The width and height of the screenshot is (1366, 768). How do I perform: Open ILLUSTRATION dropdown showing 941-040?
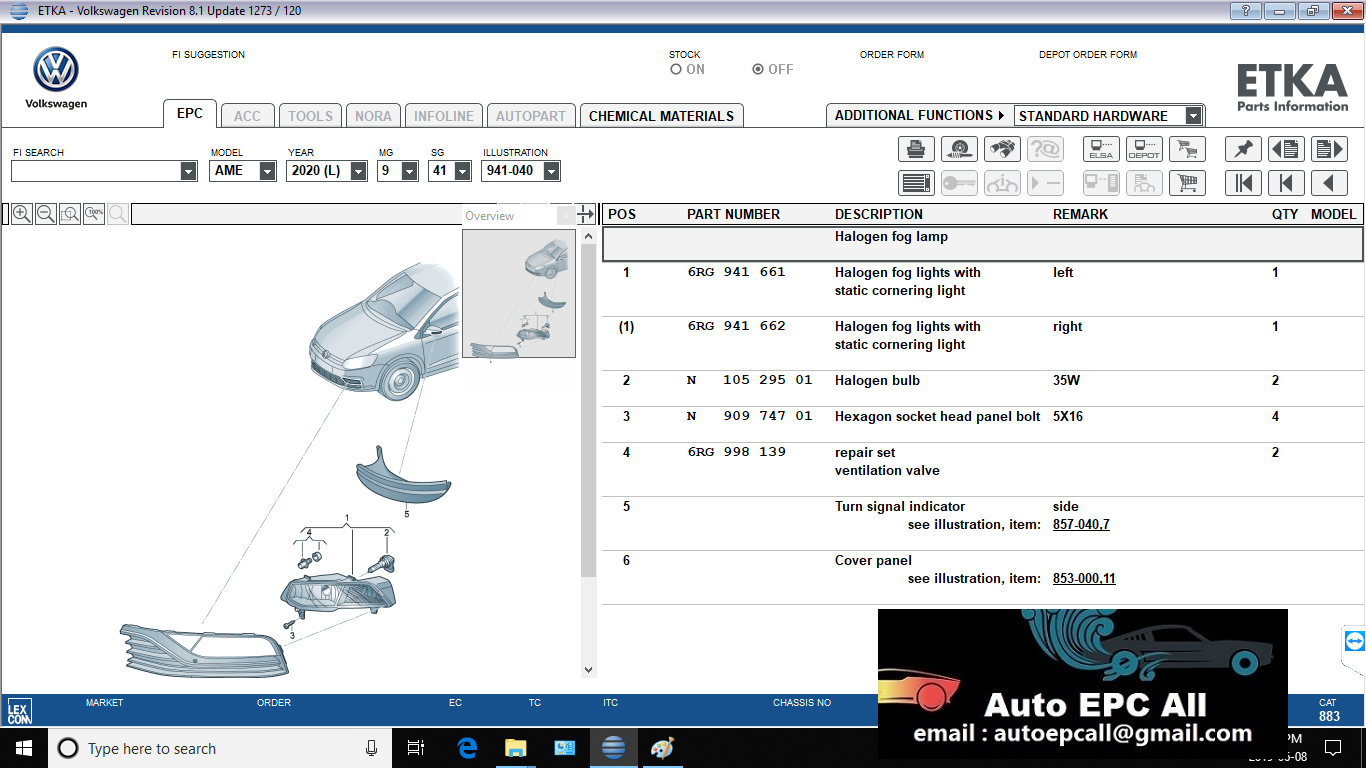pos(551,171)
